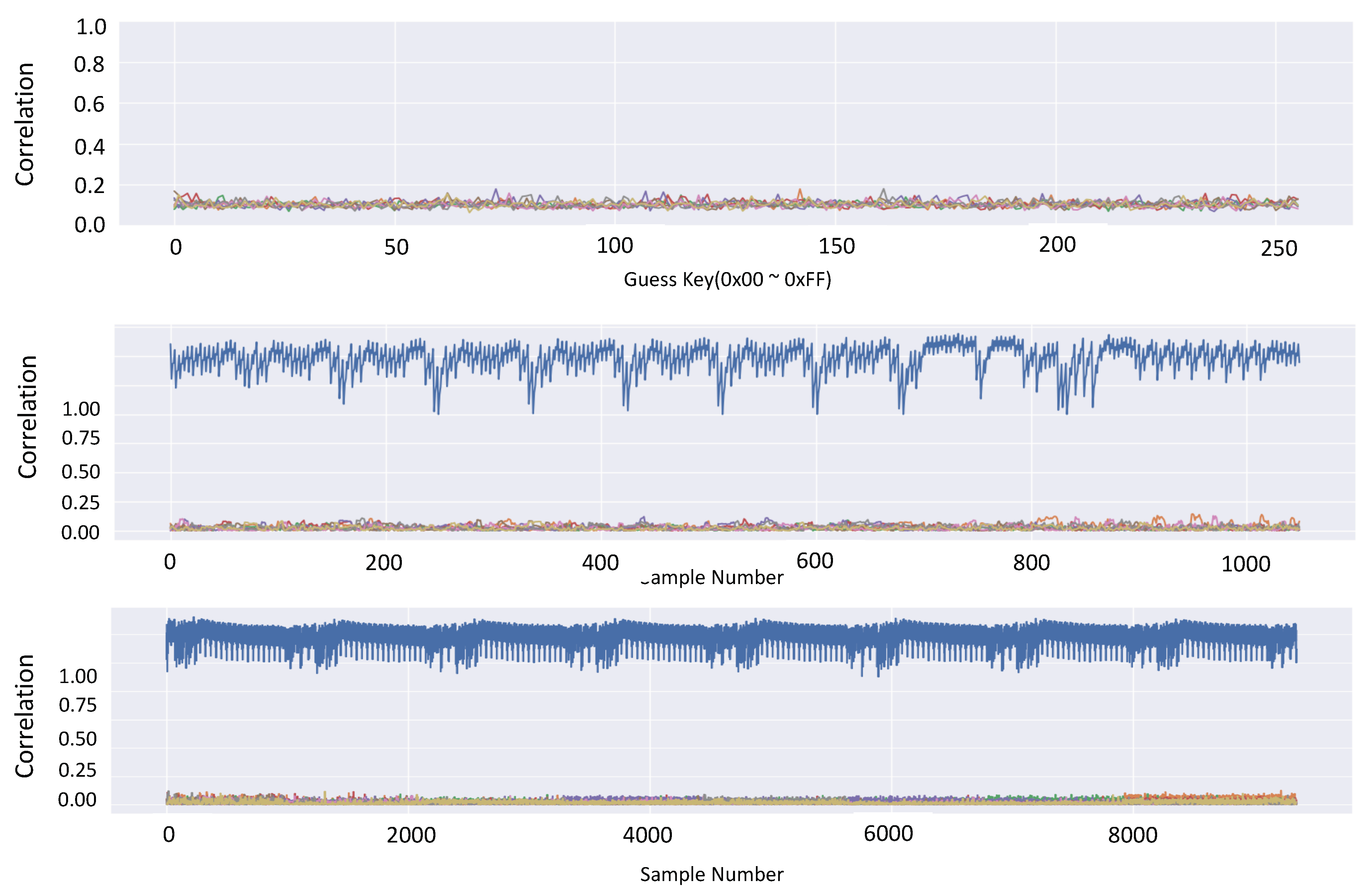Click the 'Guess Key(0x00 ~ 0xFF)' axis label

click(727, 280)
